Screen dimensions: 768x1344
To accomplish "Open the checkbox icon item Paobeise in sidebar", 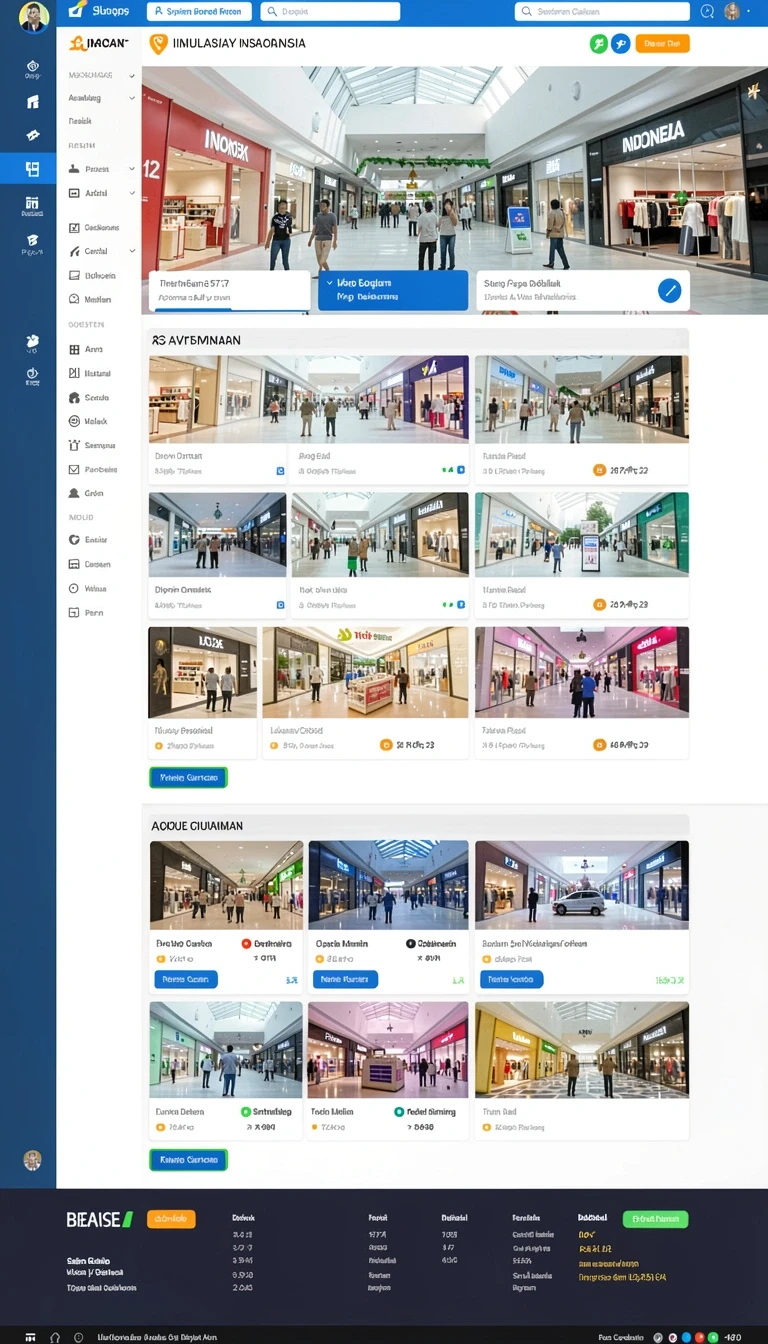I will (x=92, y=470).
